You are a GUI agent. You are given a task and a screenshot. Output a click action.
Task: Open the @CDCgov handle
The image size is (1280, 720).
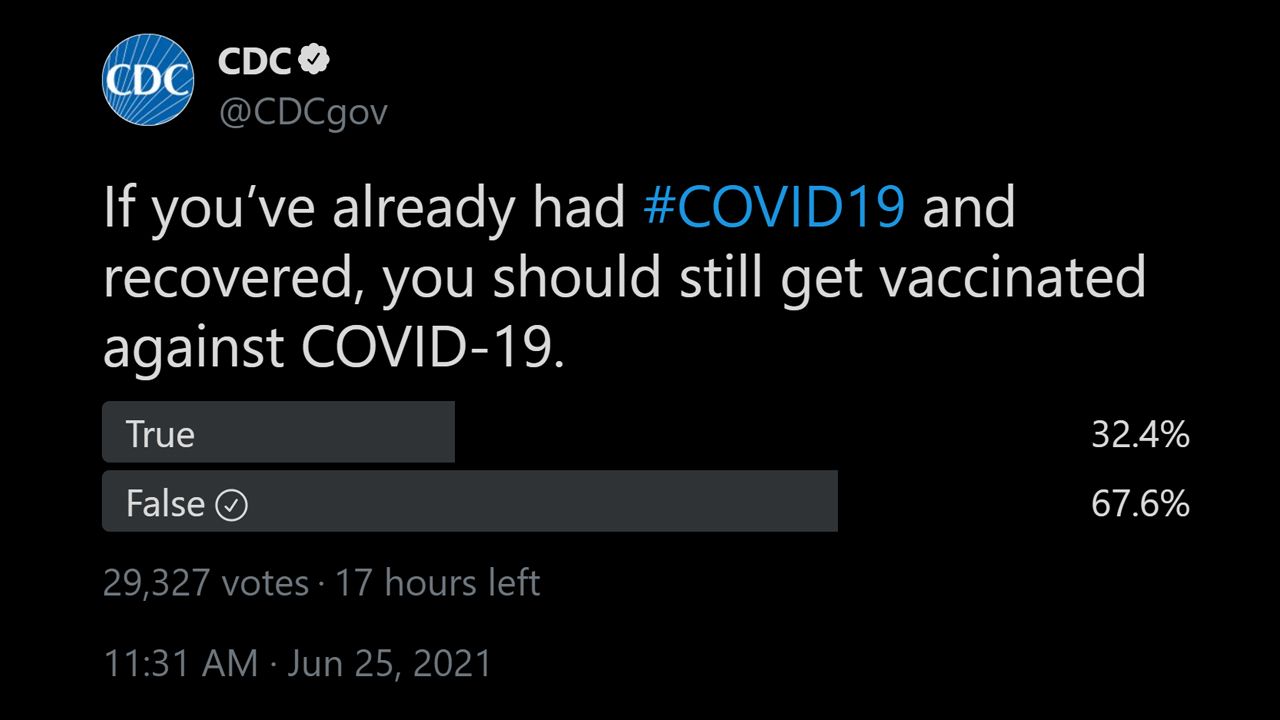(x=302, y=112)
